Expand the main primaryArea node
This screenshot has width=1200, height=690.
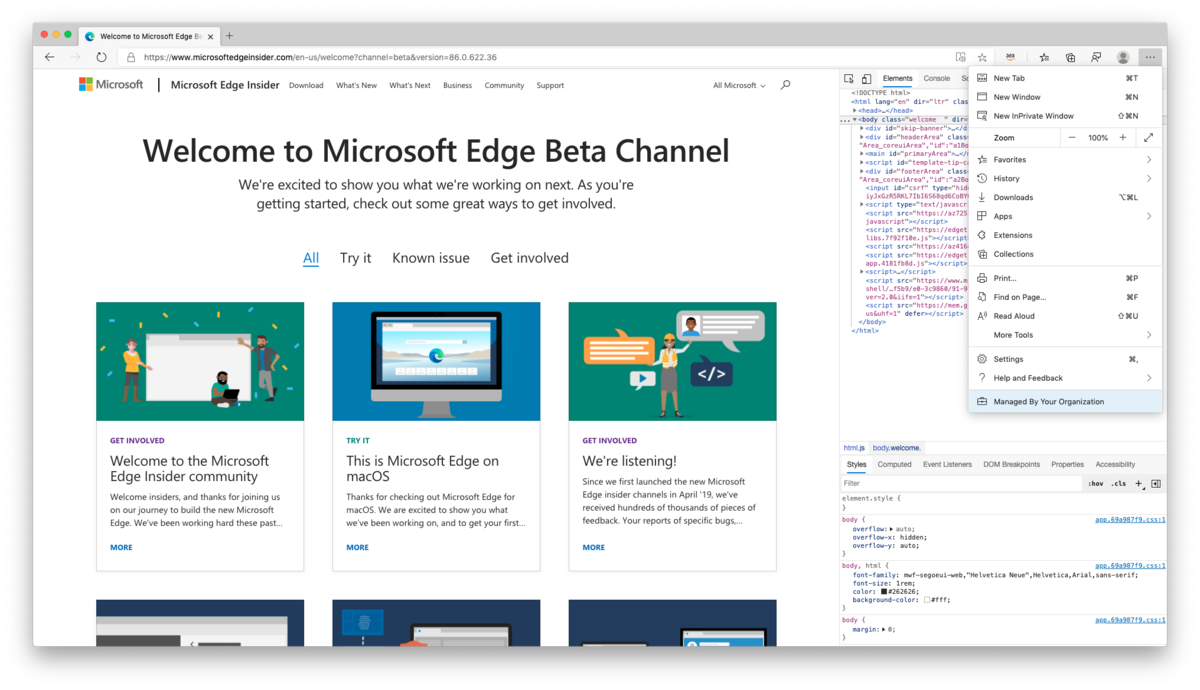(862, 154)
